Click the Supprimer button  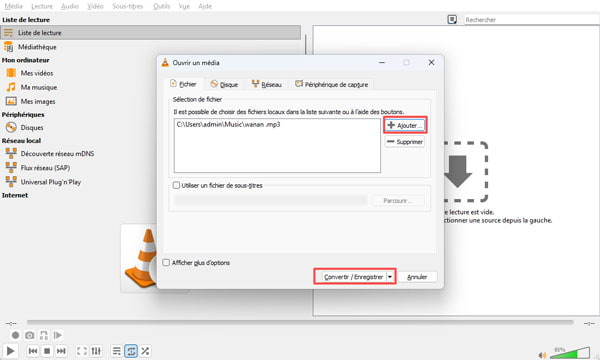[405, 142]
